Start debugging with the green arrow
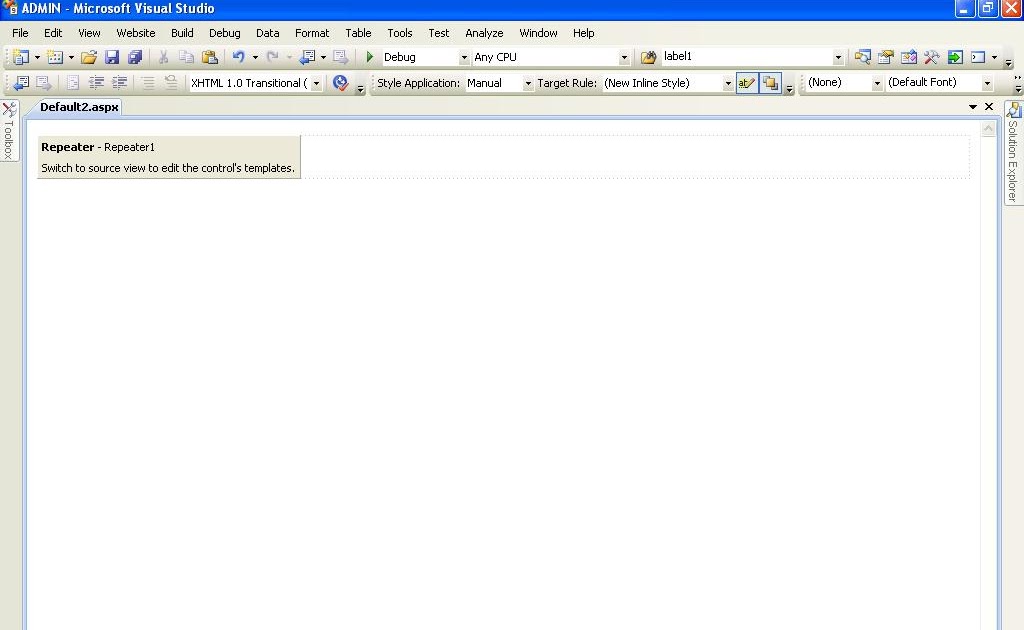The image size is (1024, 630). pos(368,56)
